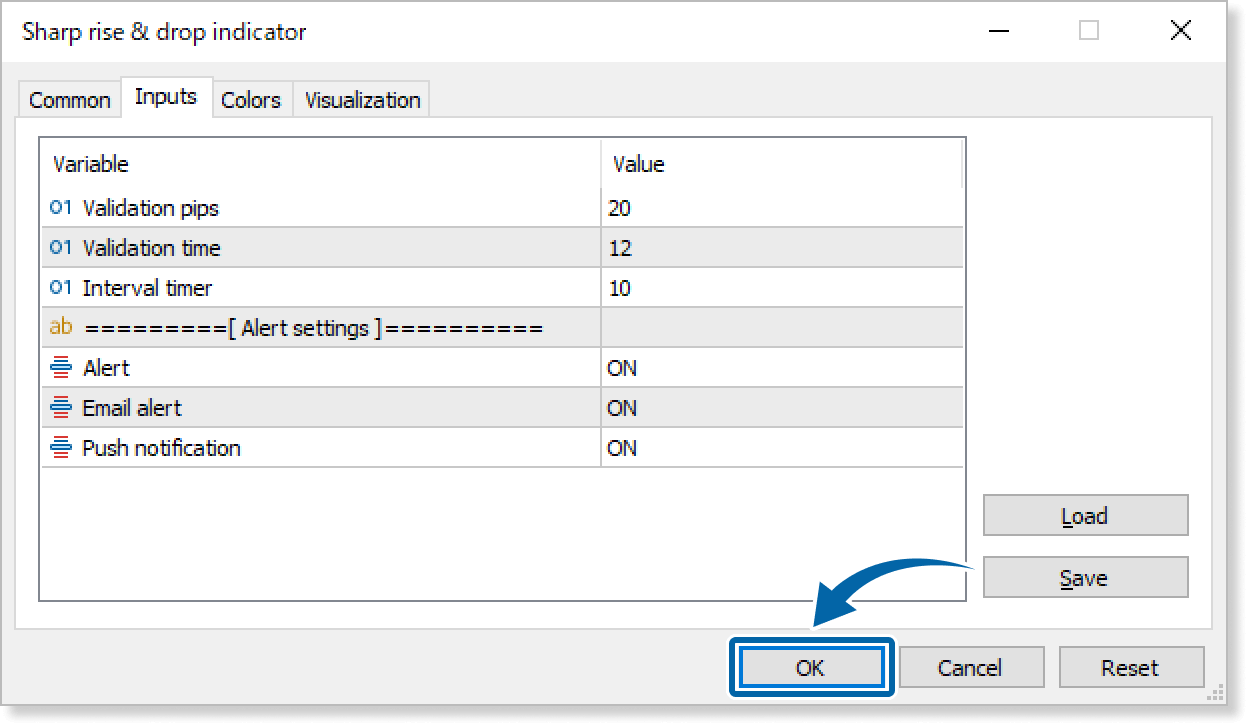This screenshot has height=726, width=1248.
Task: Switch to the Common tab
Action: 69,100
